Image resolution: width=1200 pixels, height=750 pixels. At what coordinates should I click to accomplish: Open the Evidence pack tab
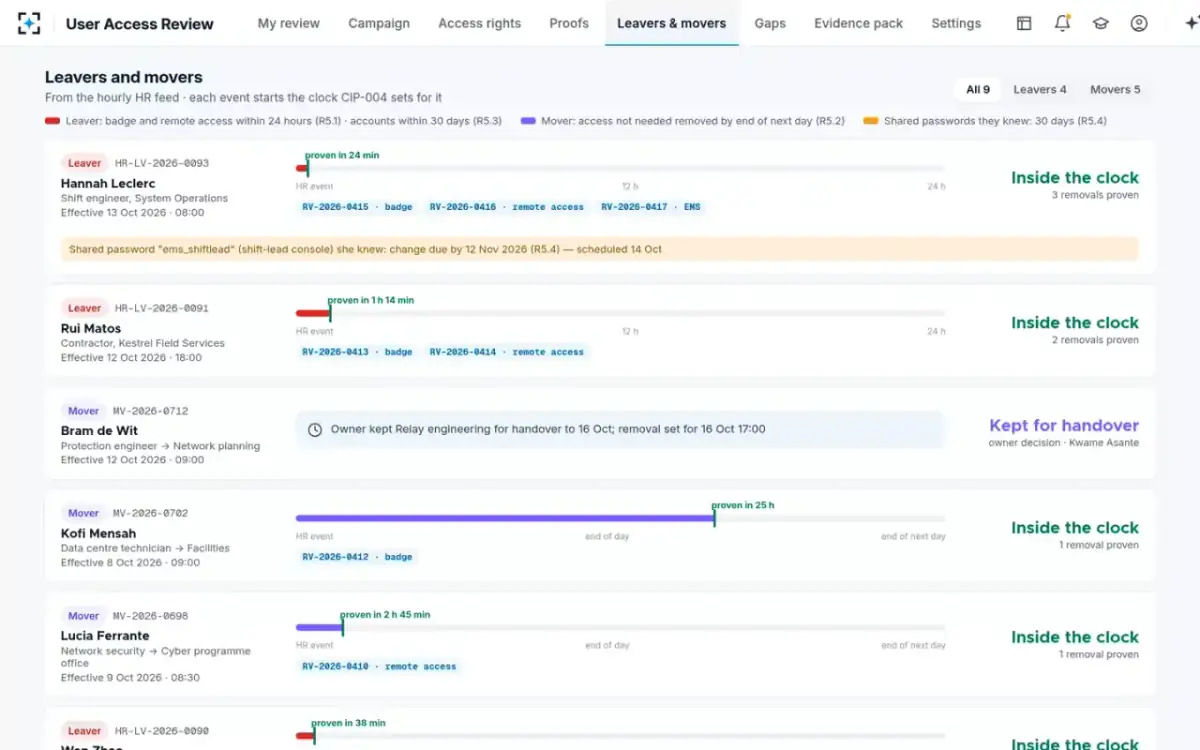coord(858,23)
